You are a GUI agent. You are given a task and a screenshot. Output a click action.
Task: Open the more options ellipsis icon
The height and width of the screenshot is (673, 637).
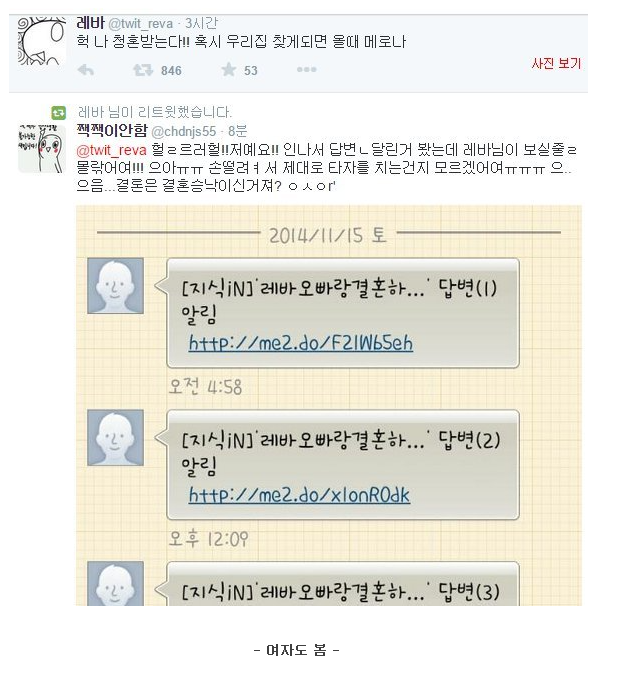click(306, 70)
